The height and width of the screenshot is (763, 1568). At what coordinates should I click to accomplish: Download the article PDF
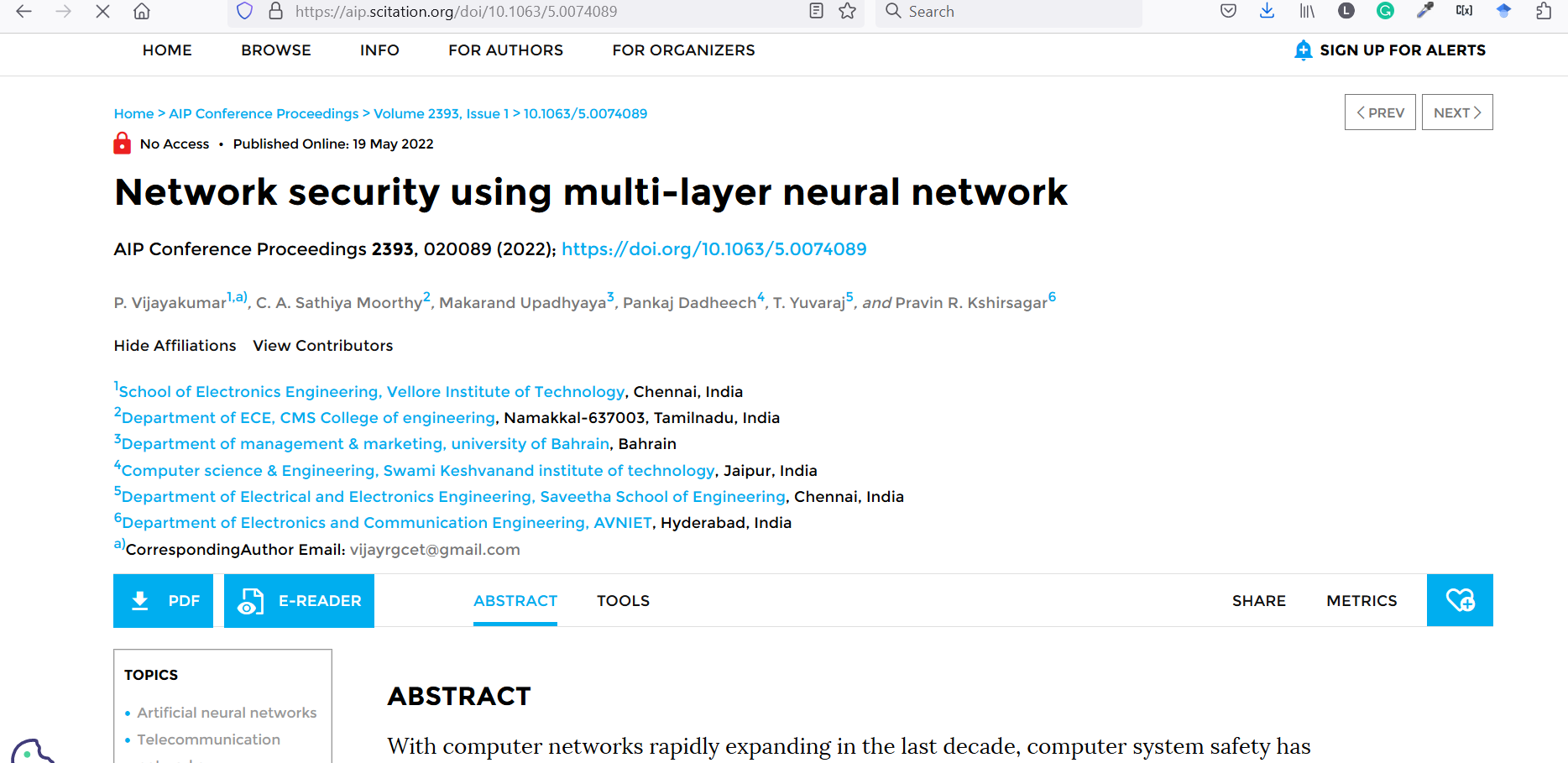point(164,601)
